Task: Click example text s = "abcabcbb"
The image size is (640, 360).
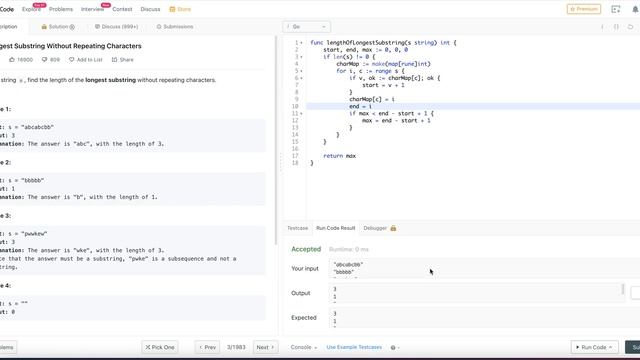Action: (31, 127)
